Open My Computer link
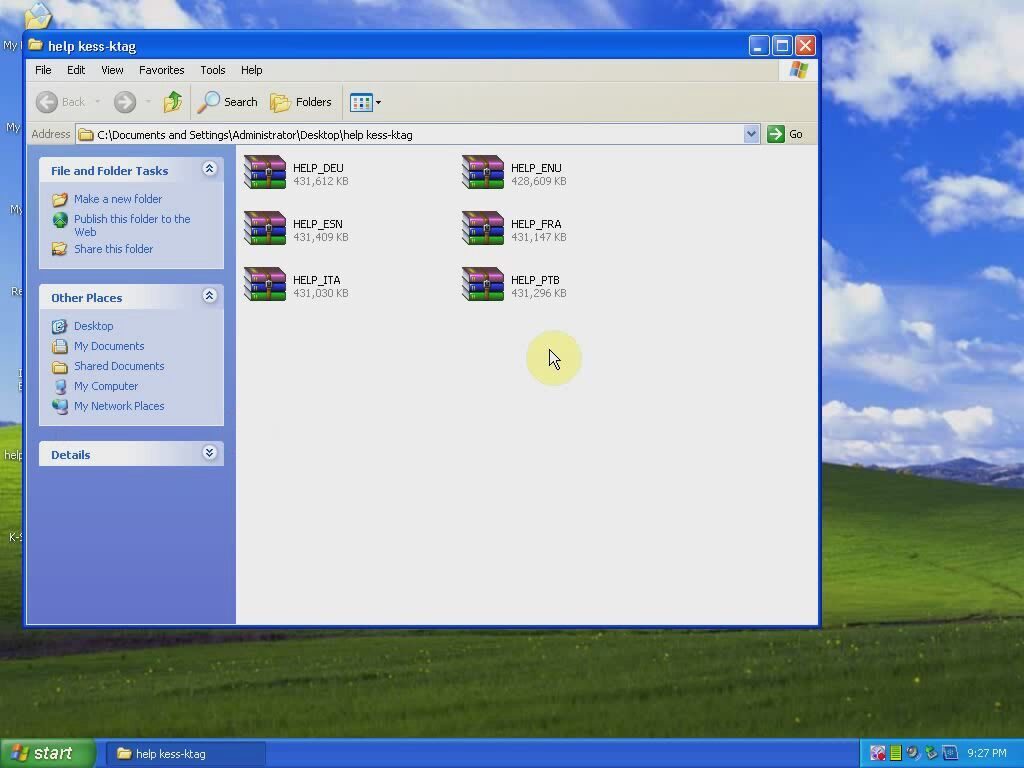1024x768 pixels. point(106,386)
